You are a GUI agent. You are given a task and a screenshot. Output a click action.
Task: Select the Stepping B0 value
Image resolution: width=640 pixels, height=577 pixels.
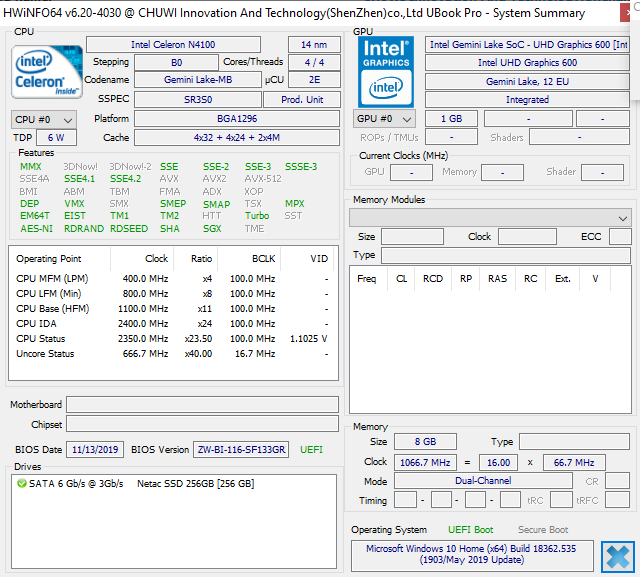point(176,62)
